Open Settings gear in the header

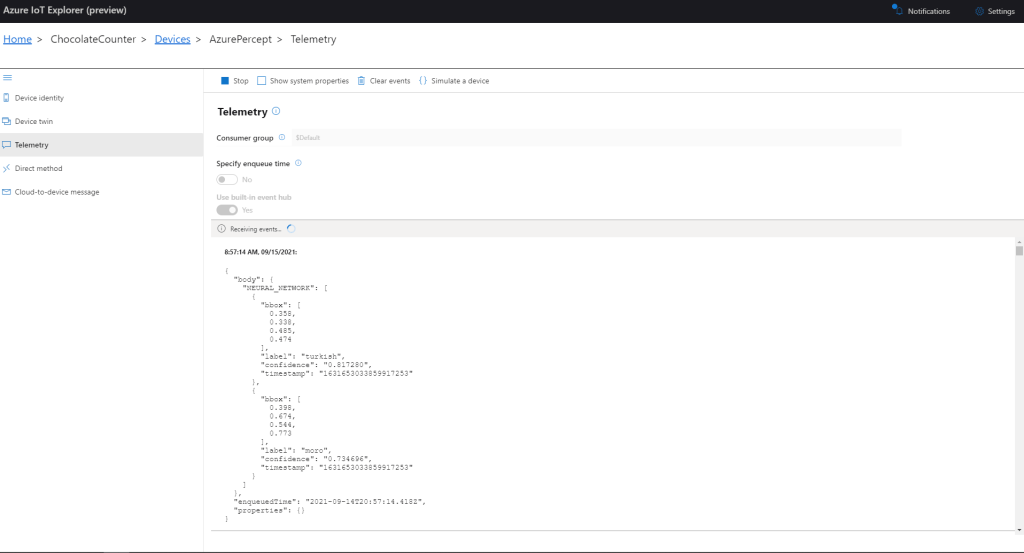coord(979,11)
